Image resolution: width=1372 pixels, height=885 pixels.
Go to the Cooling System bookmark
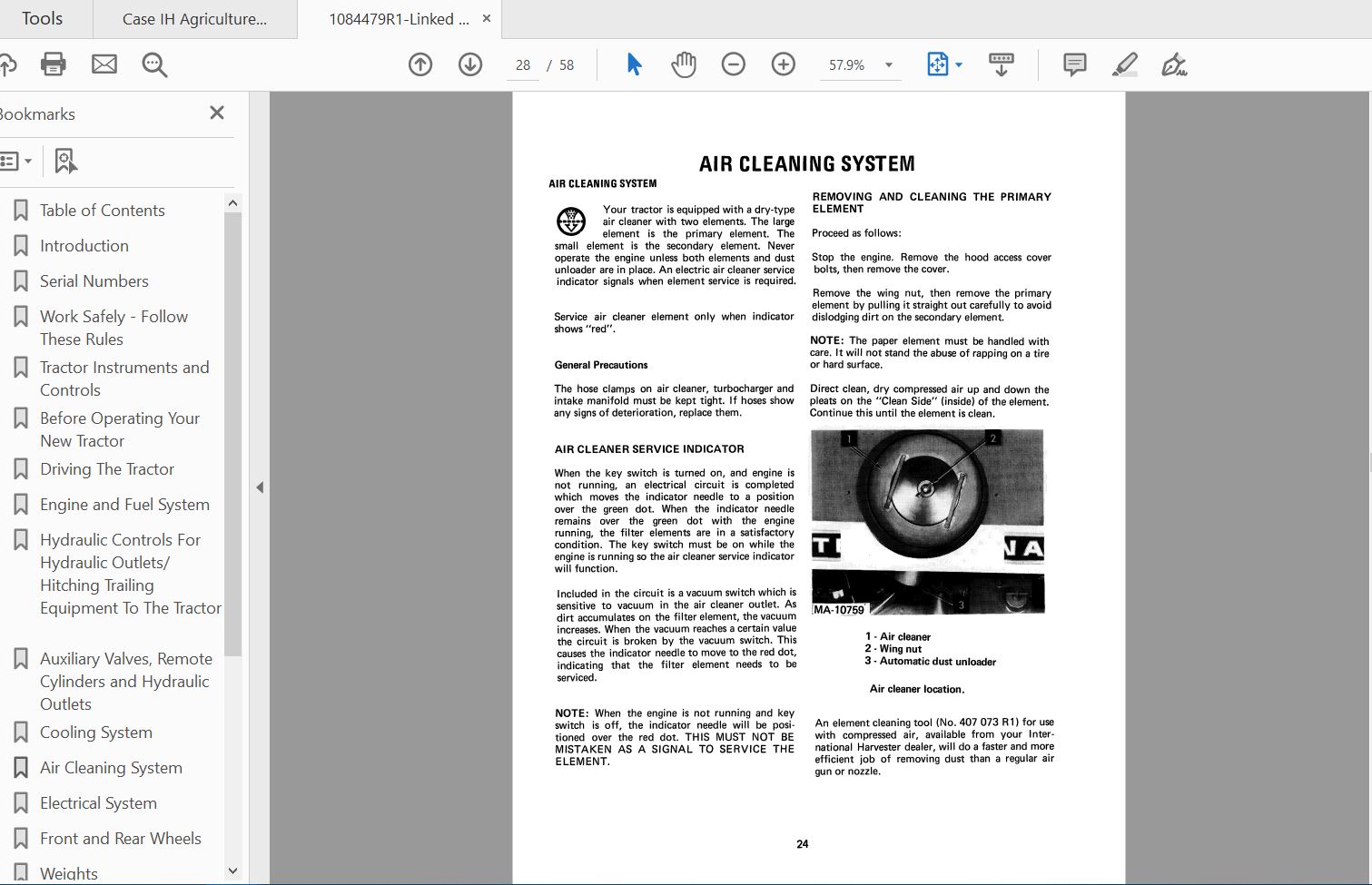point(96,732)
